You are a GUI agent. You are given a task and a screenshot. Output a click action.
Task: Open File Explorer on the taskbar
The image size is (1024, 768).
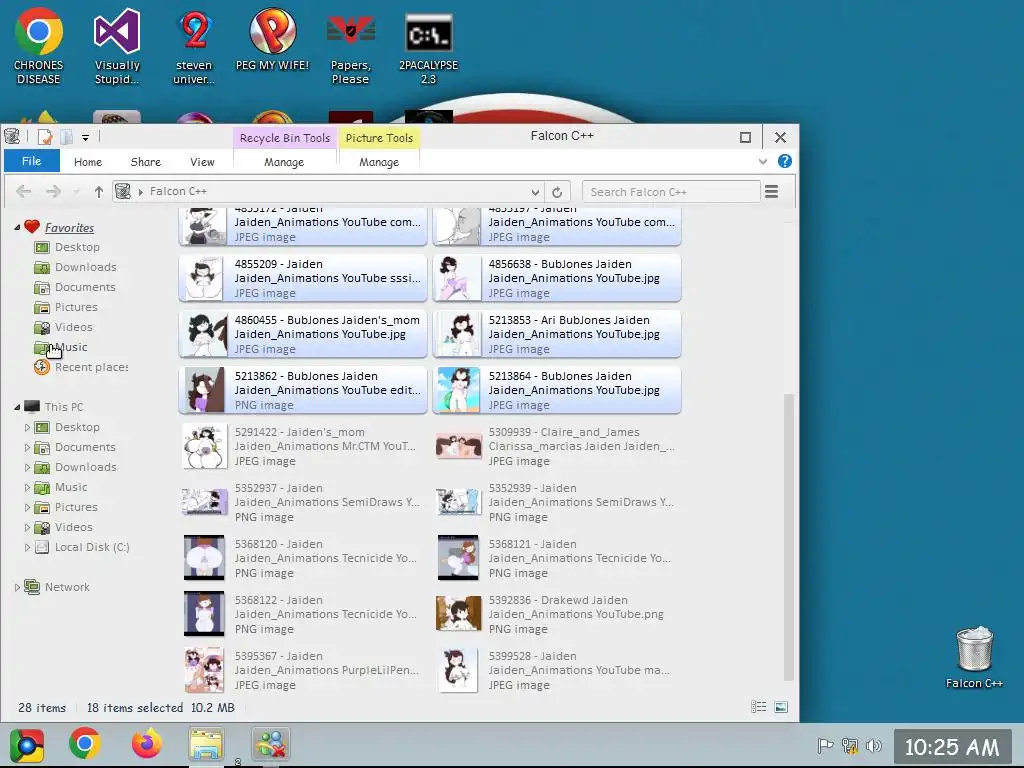pos(206,745)
